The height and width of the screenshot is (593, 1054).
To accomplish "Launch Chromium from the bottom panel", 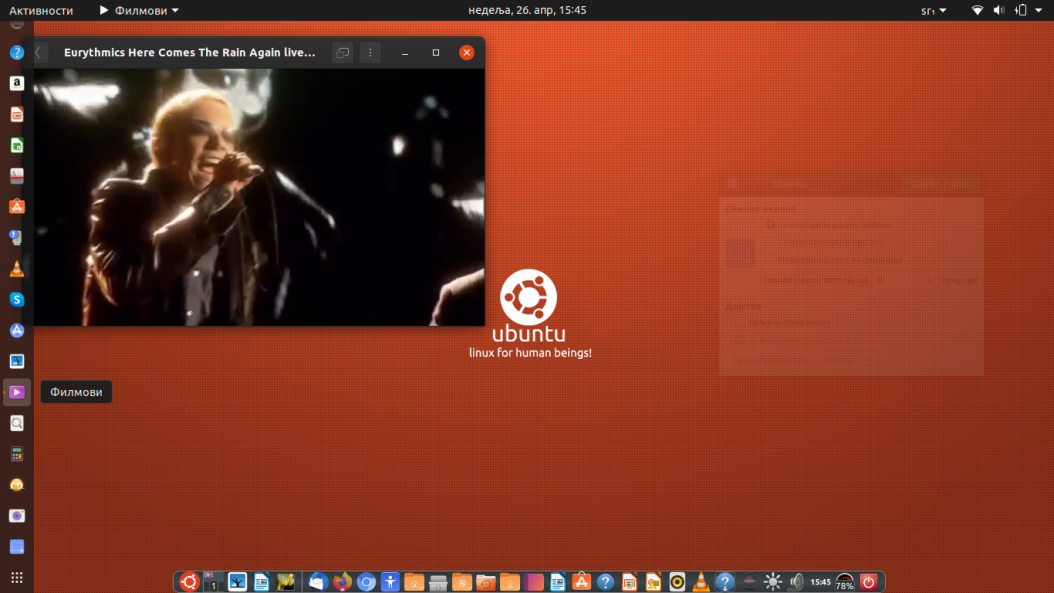I will pyautogui.click(x=366, y=582).
